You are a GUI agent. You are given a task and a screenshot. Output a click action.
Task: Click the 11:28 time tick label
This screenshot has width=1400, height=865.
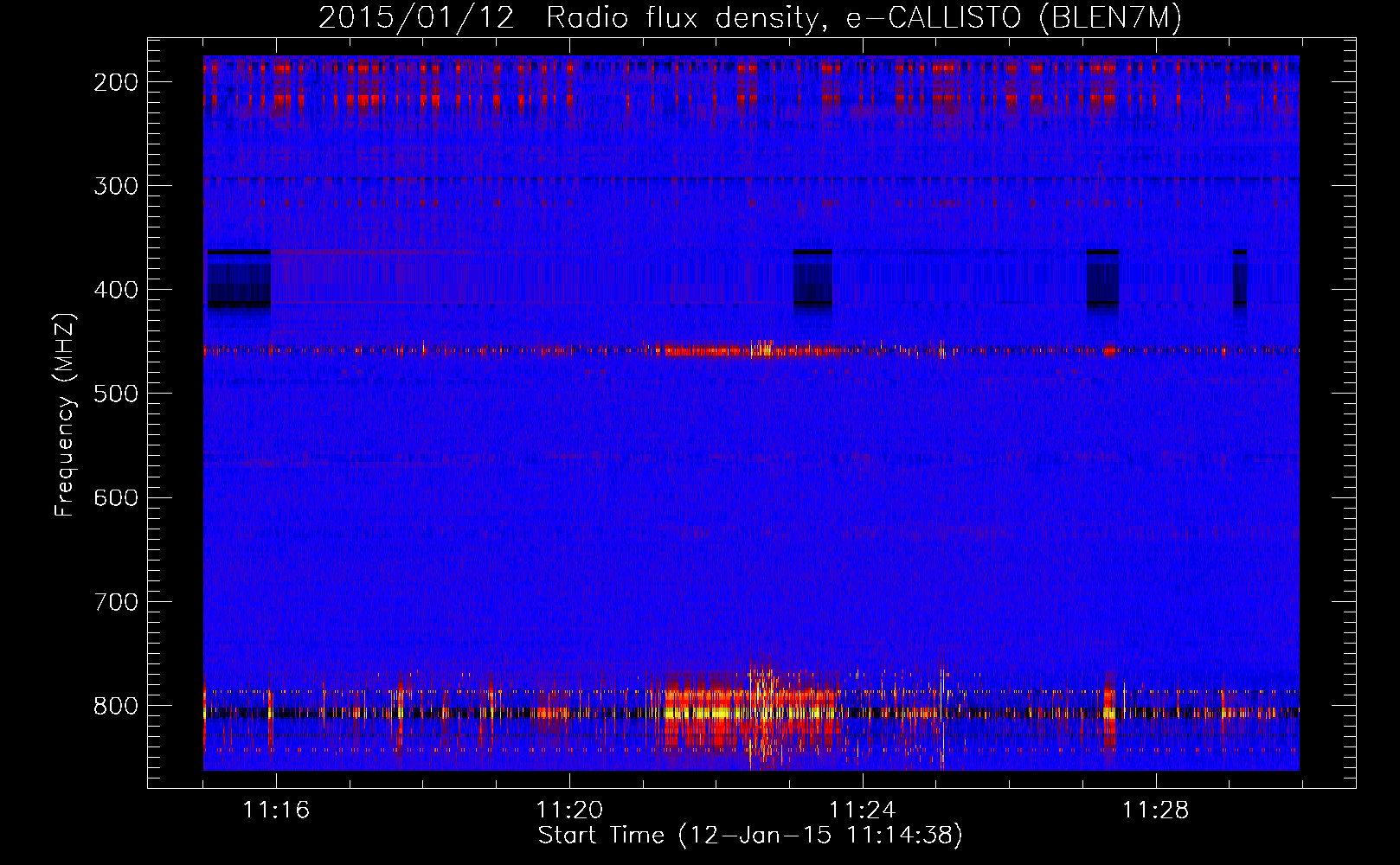tap(1156, 810)
